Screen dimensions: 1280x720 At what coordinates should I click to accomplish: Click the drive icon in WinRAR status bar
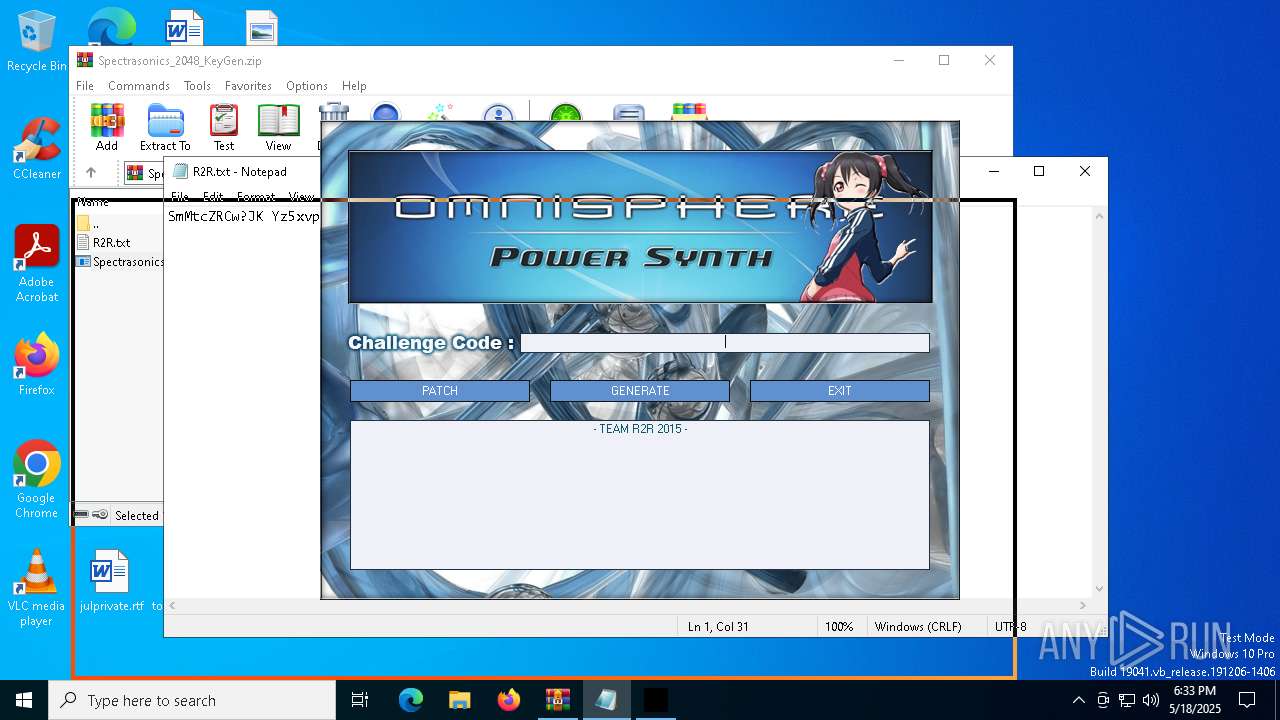coord(81,515)
